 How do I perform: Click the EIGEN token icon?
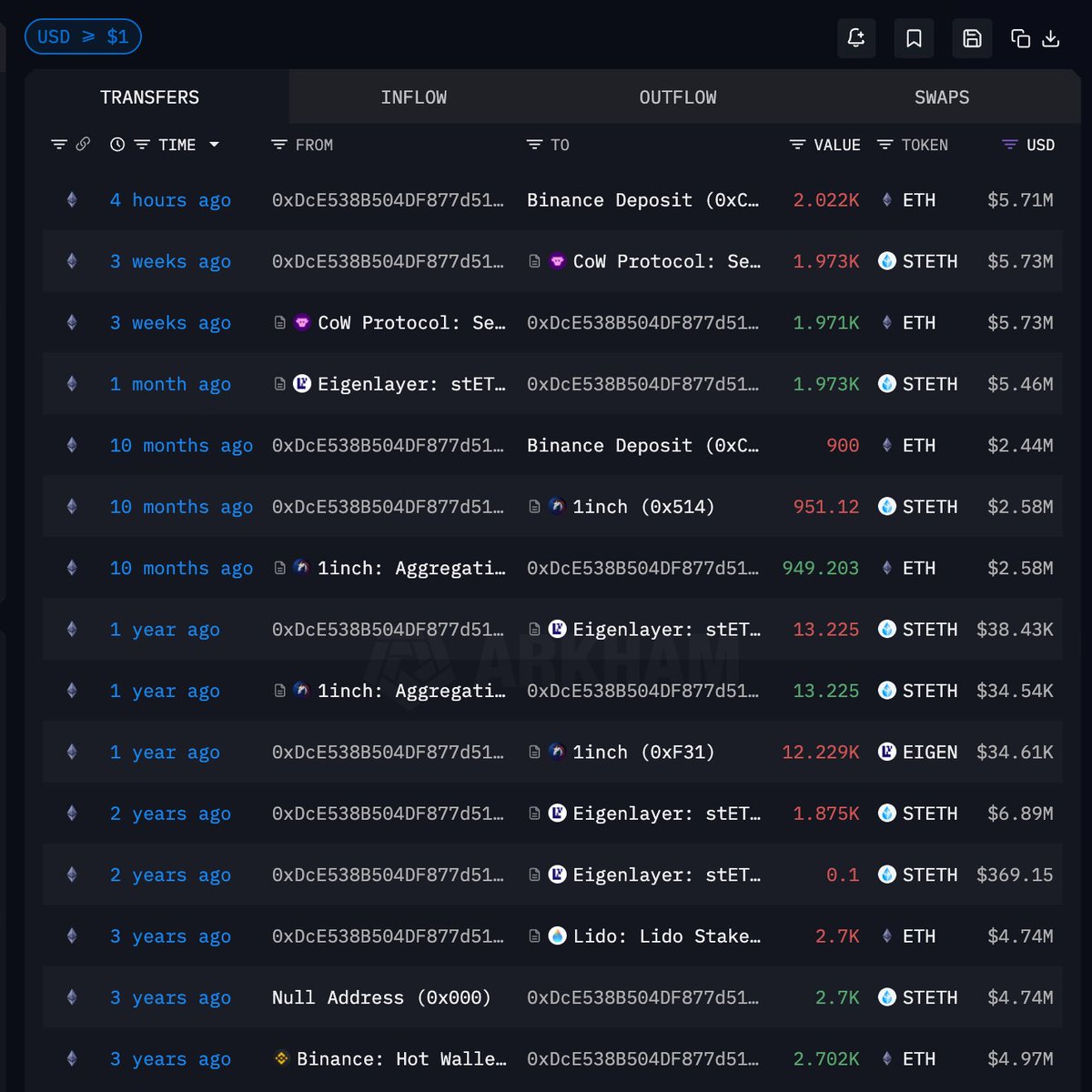click(x=886, y=753)
